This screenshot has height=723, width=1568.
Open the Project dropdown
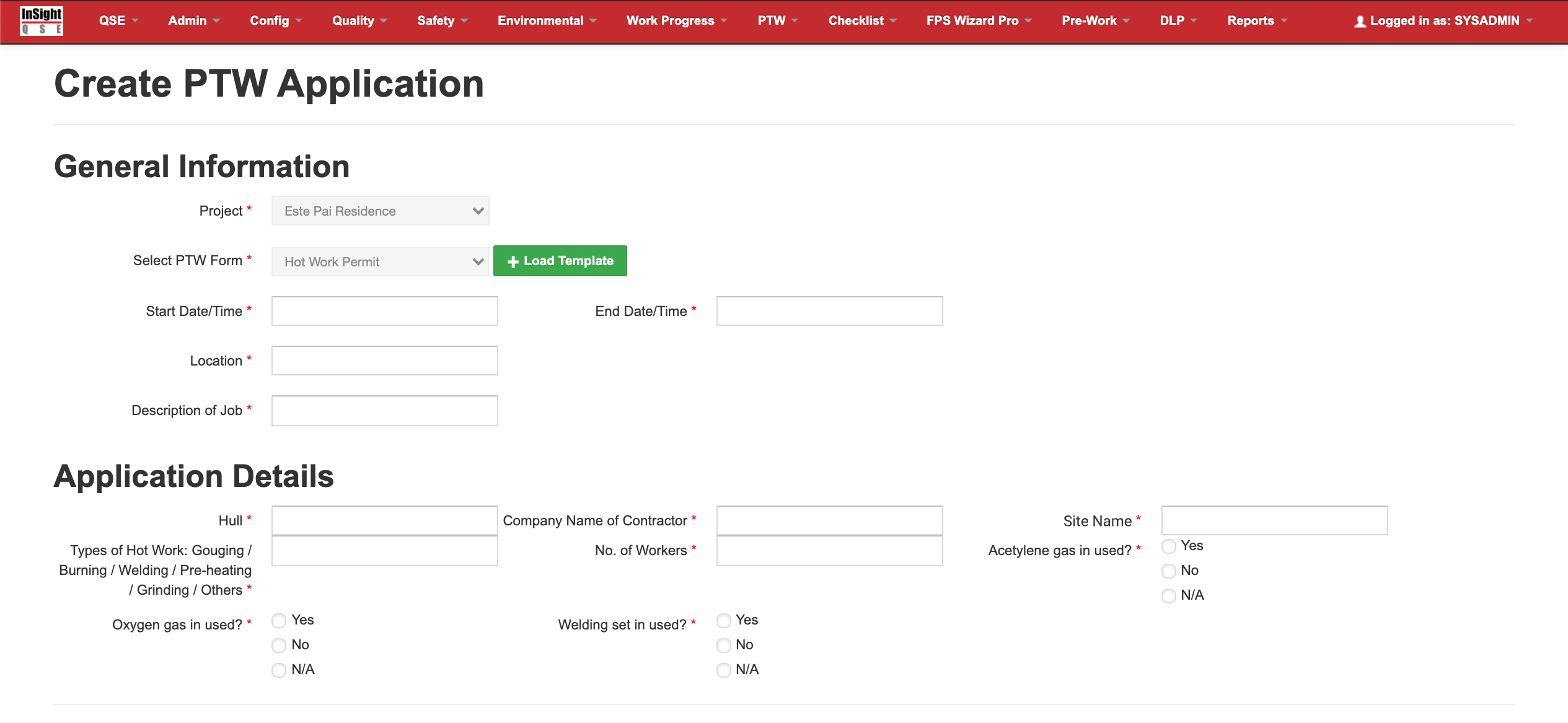[380, 211]
